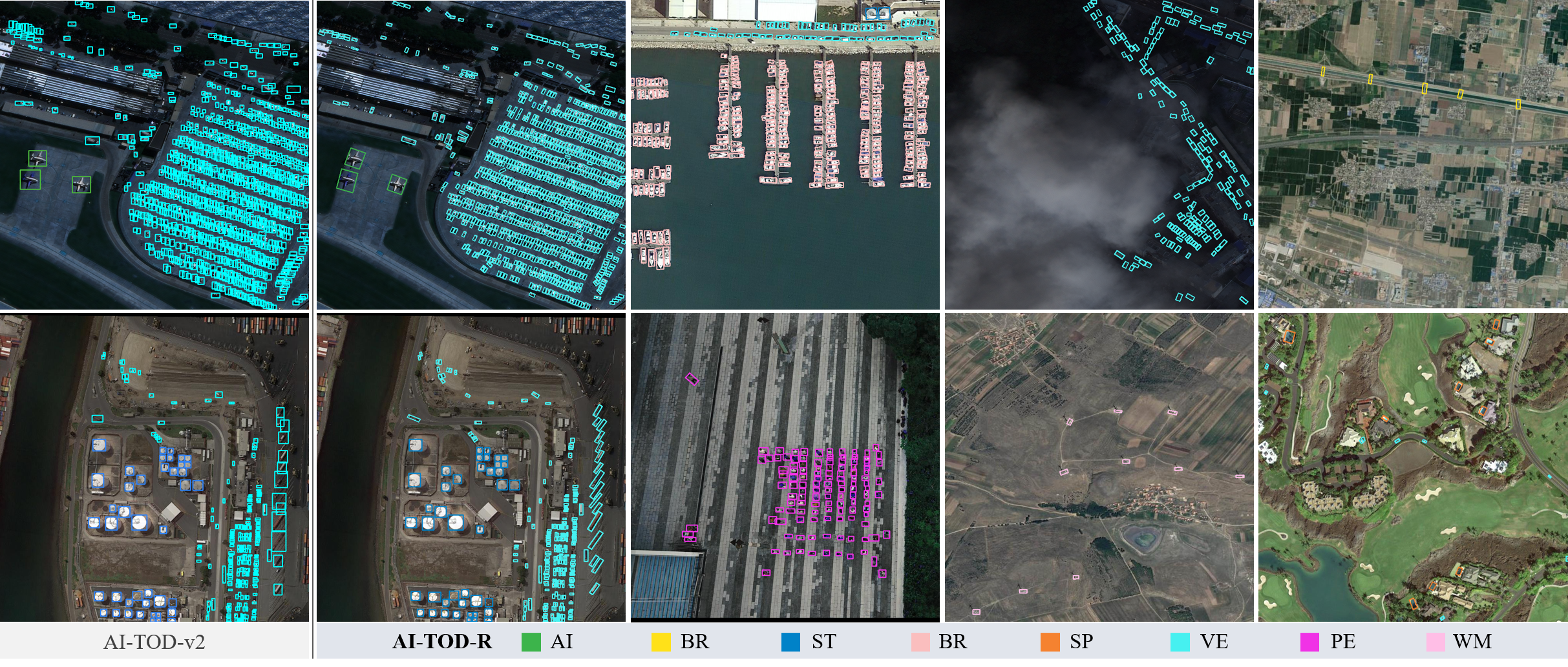Open the farmland image with yellow bridge boxes
This screenshot has width=1568, height=667.
[x=1414, y=154]
